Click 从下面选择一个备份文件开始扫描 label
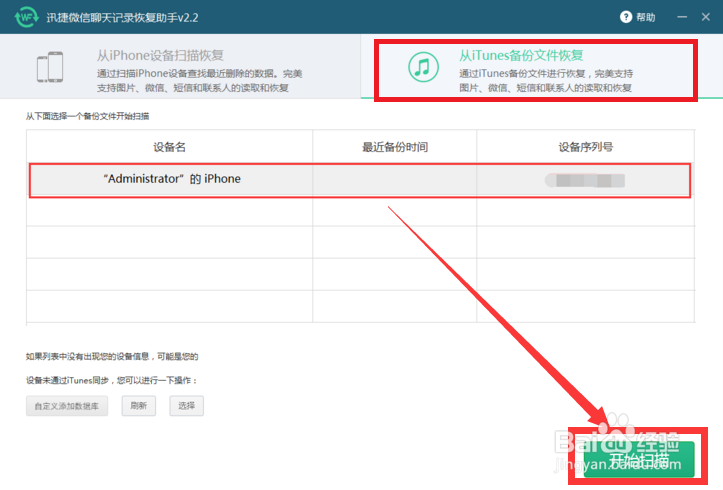 [87, 116]
